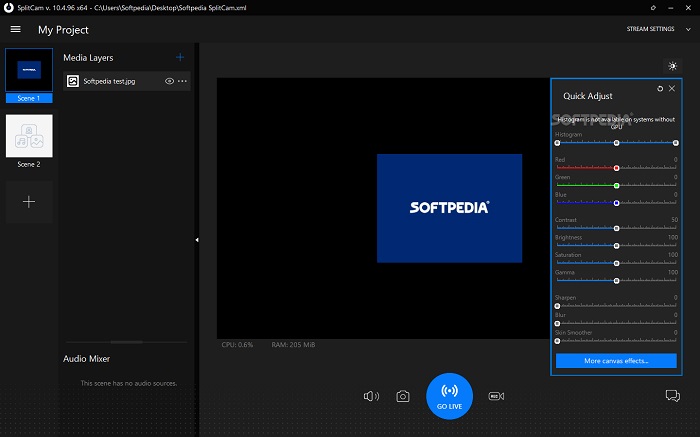Click More canvas effects button
The image size is (700, 437).
(x=616, y=361)
